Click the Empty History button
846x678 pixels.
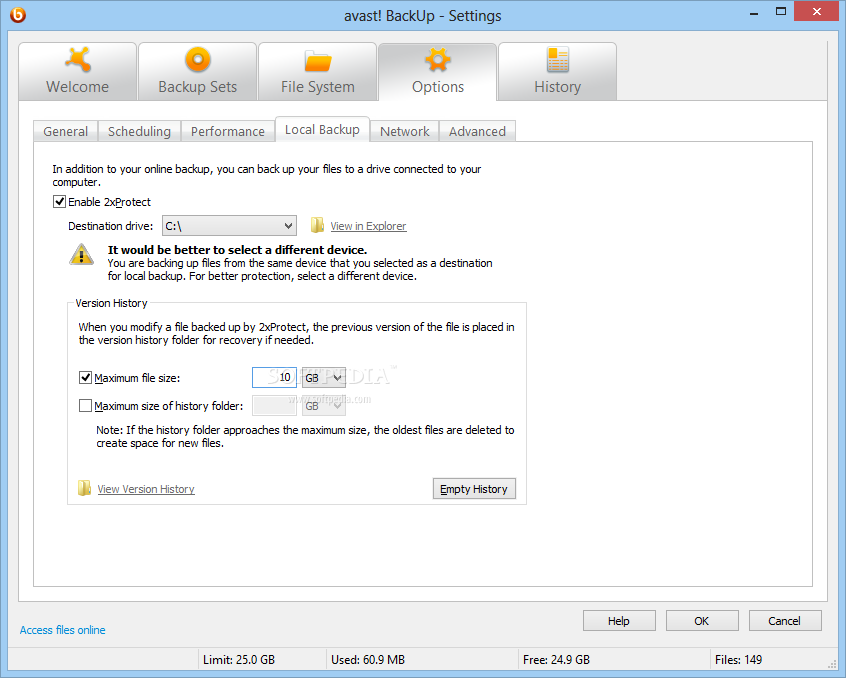click(x=474, y=489)
